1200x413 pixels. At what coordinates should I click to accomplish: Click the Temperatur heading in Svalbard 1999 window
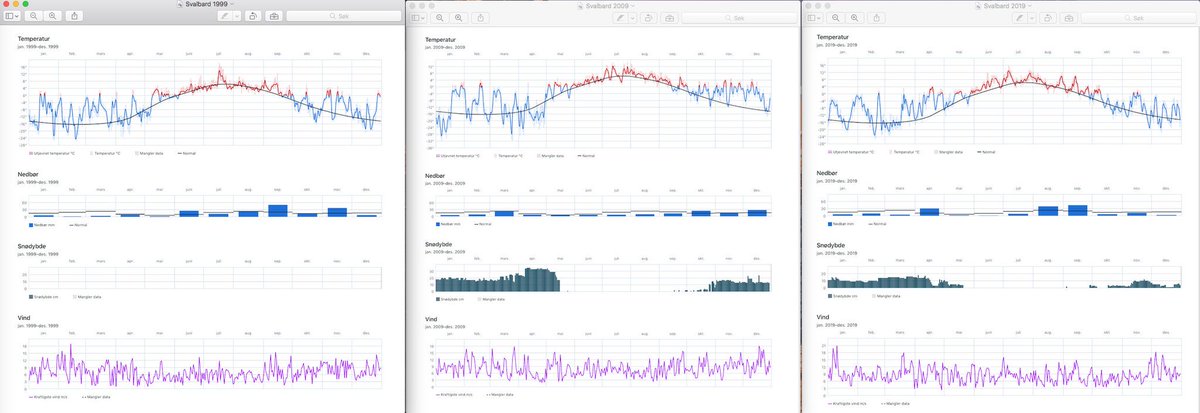[x=36, y=38]
